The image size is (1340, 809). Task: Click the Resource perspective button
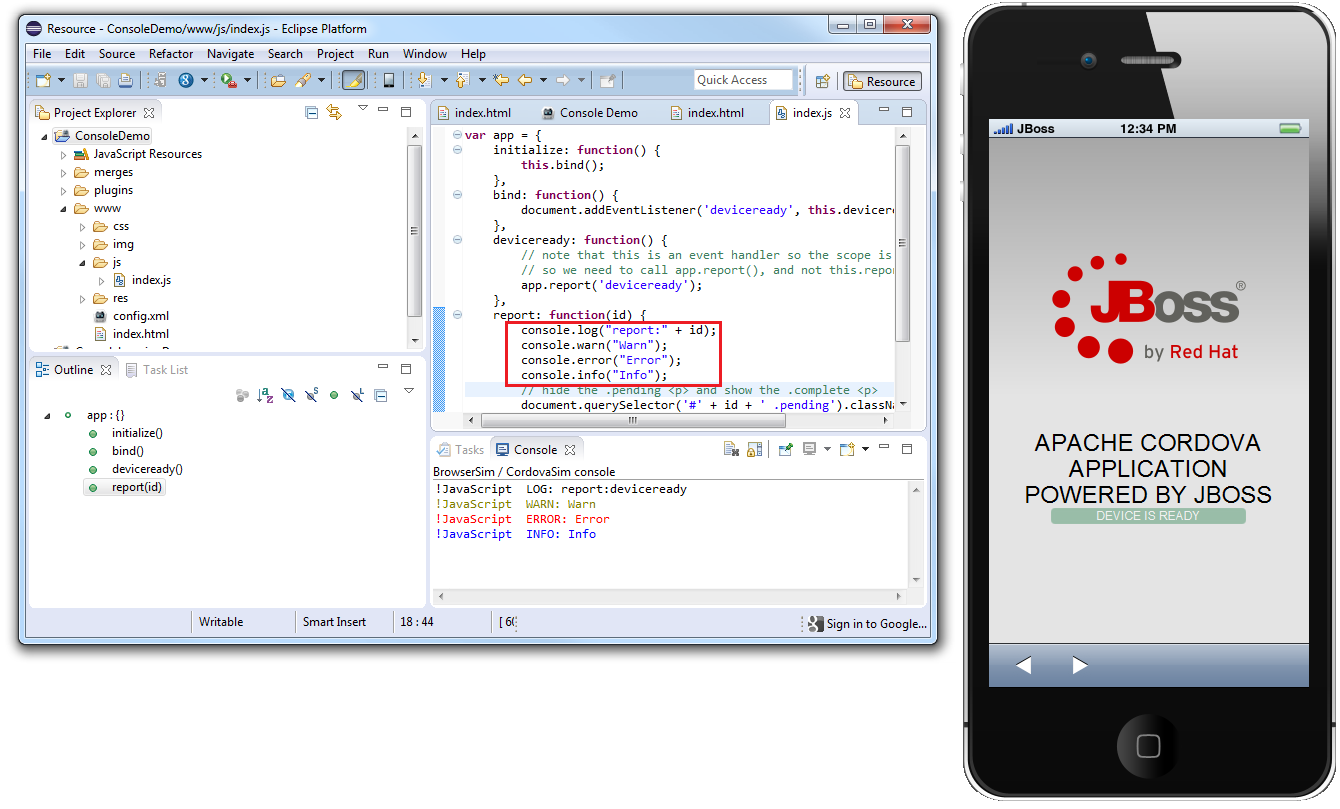(x=882, y=82)
